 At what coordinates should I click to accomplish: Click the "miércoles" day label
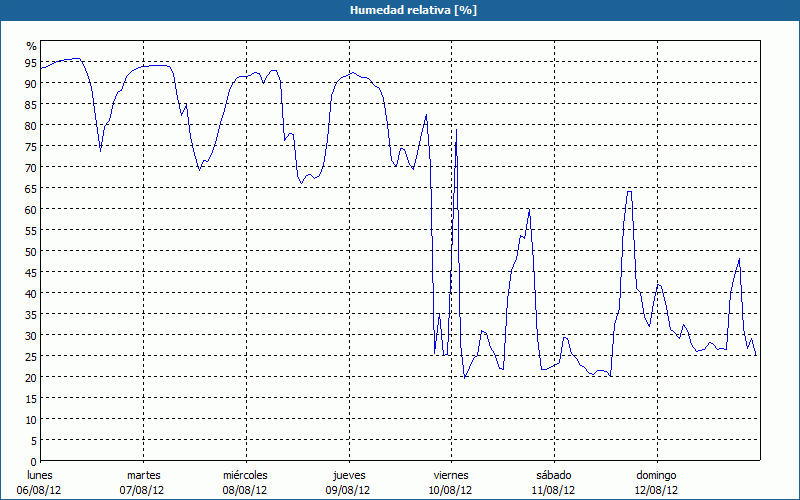click(245, 475)
